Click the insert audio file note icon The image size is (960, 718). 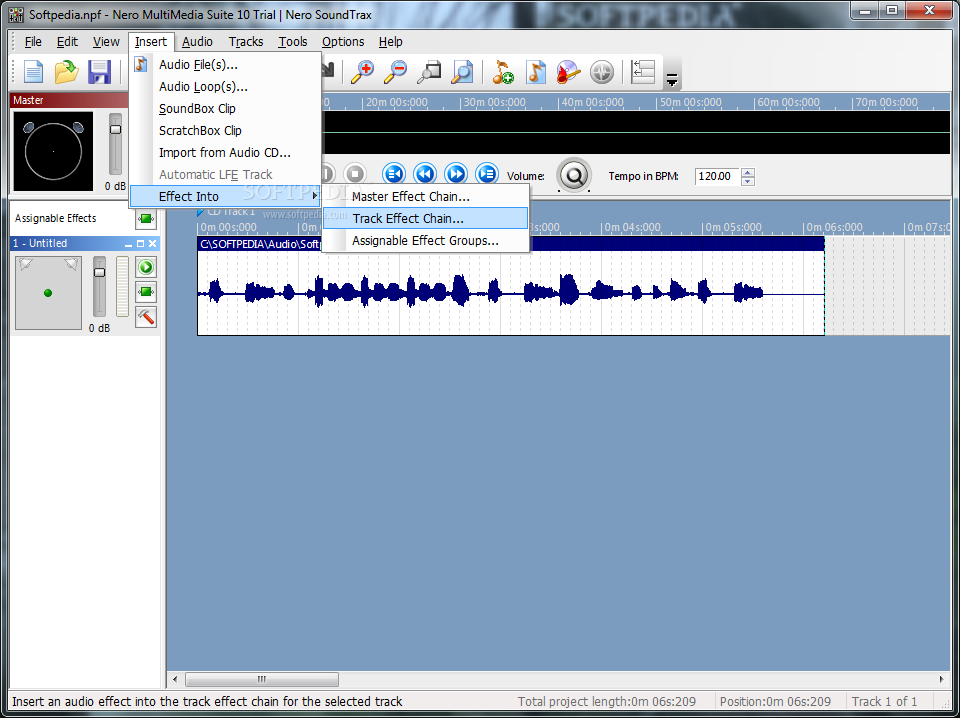pyautogui.click(x=536, y=72)
